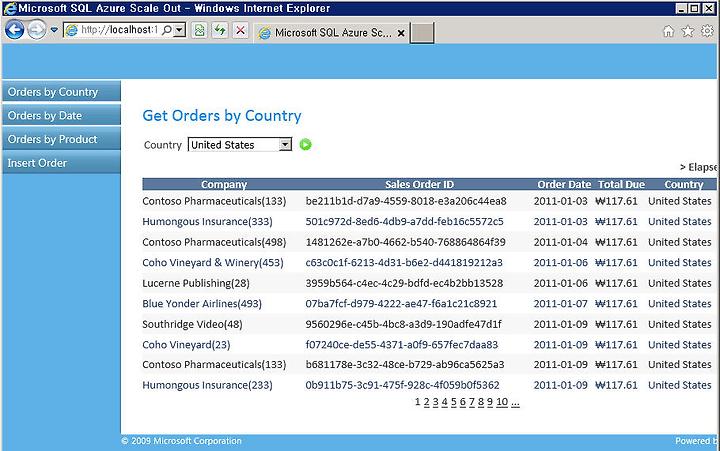Go to results page 4
The height and width of the screenshot is (451, 720).
click(x=444, y=402)
